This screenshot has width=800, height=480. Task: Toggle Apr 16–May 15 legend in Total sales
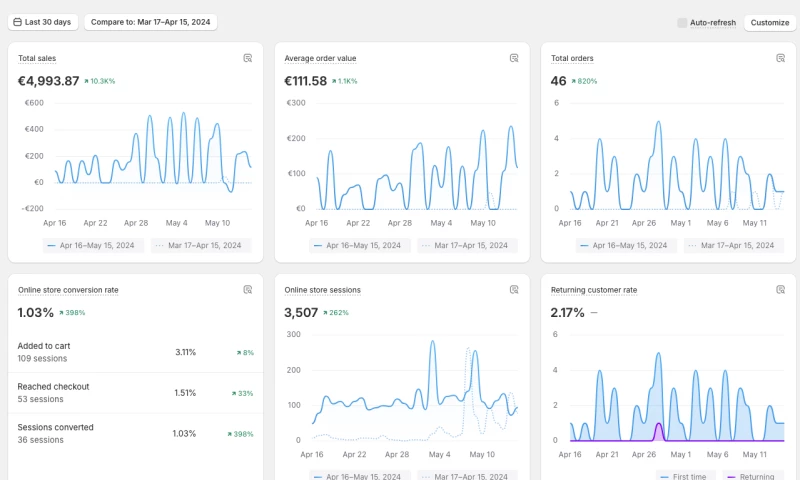click(x=96, y=245)
